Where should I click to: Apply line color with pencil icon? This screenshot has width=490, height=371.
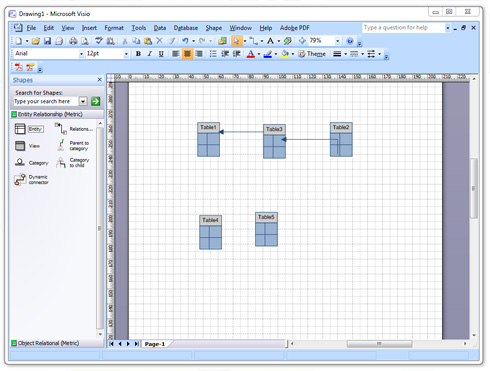point(268,54)
